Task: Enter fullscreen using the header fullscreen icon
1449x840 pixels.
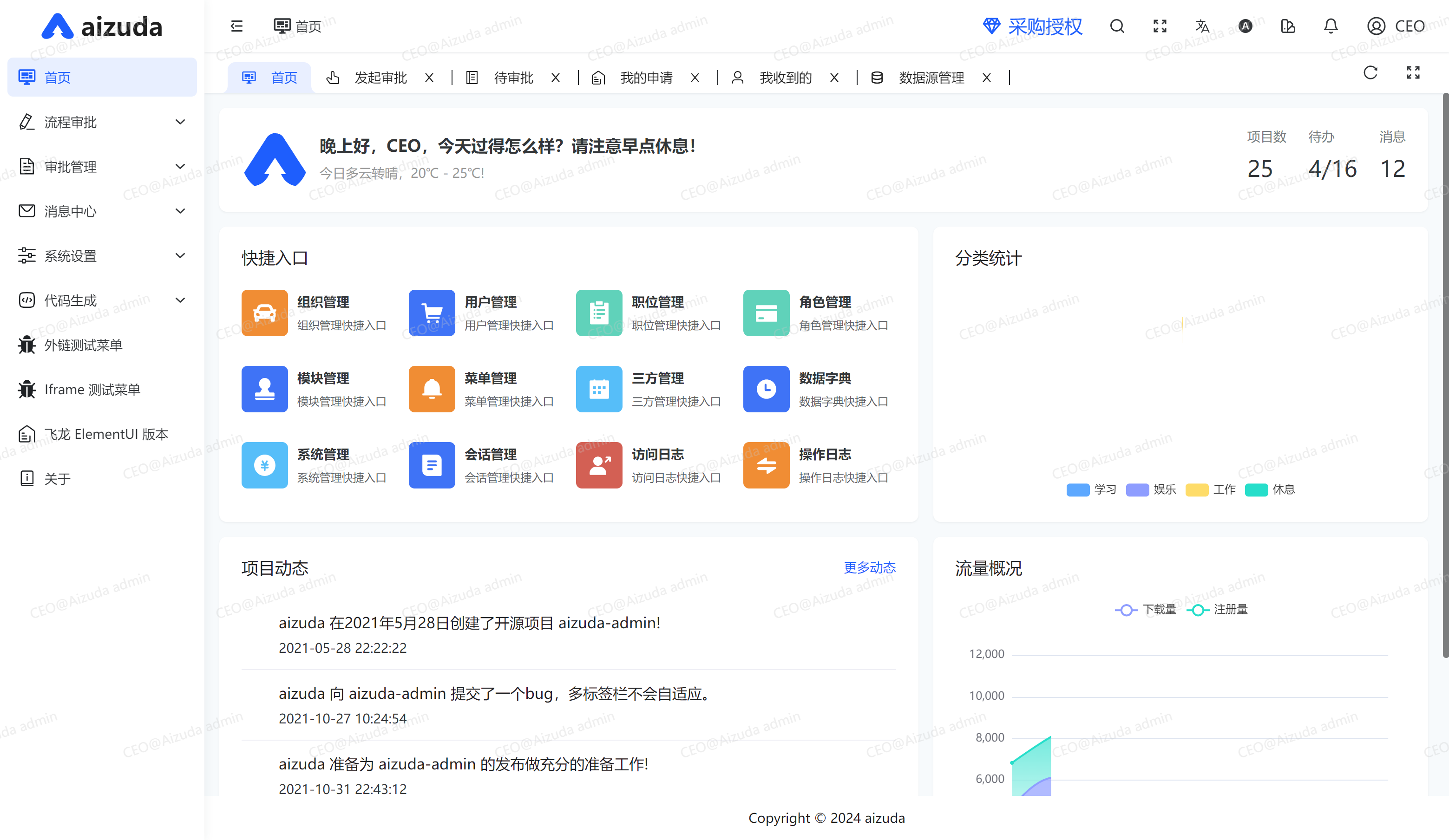Action: 1160,26
